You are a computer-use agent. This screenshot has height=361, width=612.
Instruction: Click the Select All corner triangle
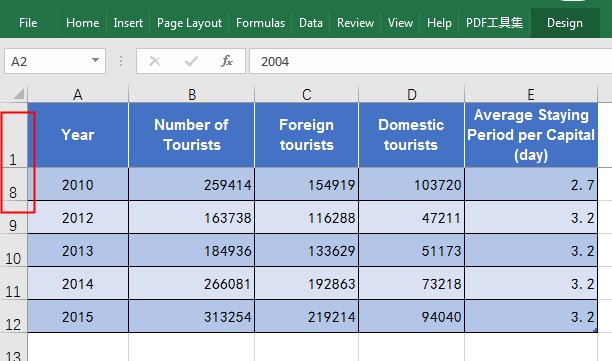coord(18,94)
